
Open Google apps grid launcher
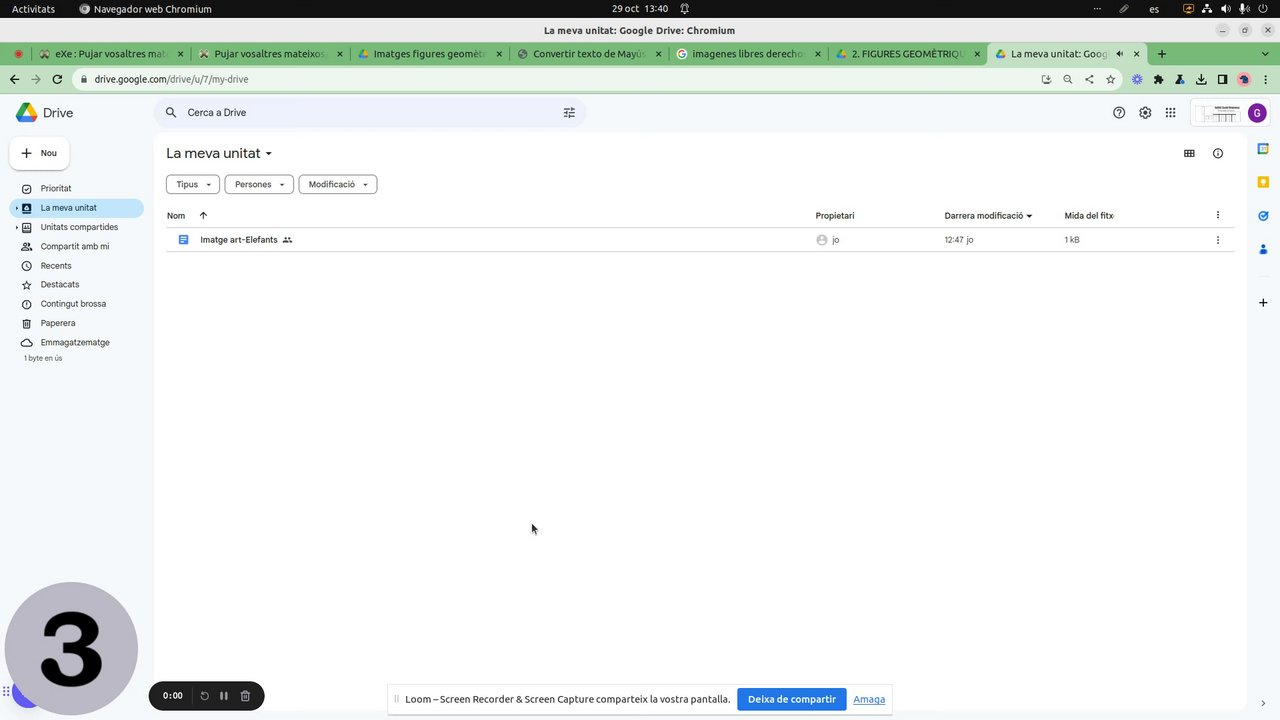coord(1170,113)
